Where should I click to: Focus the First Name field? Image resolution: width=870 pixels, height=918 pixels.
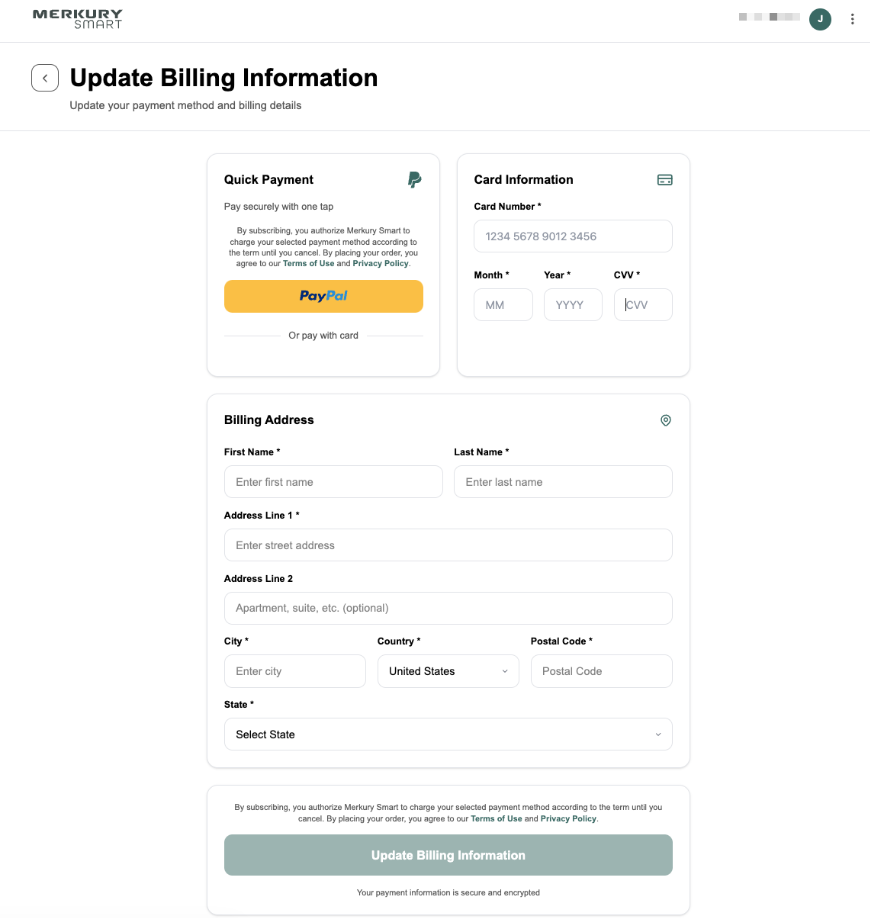(333, 482)
